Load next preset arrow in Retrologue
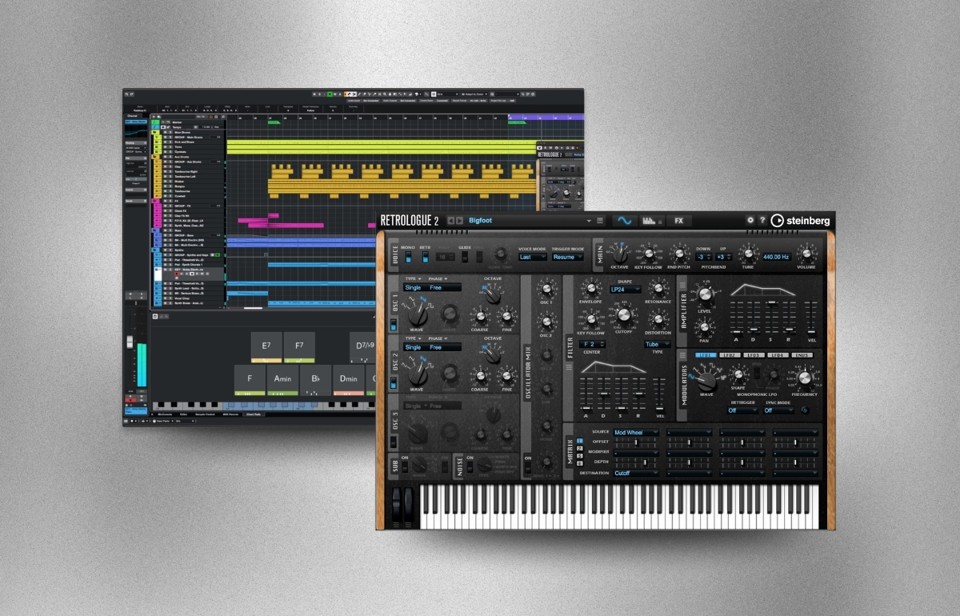 click(460, 220)
